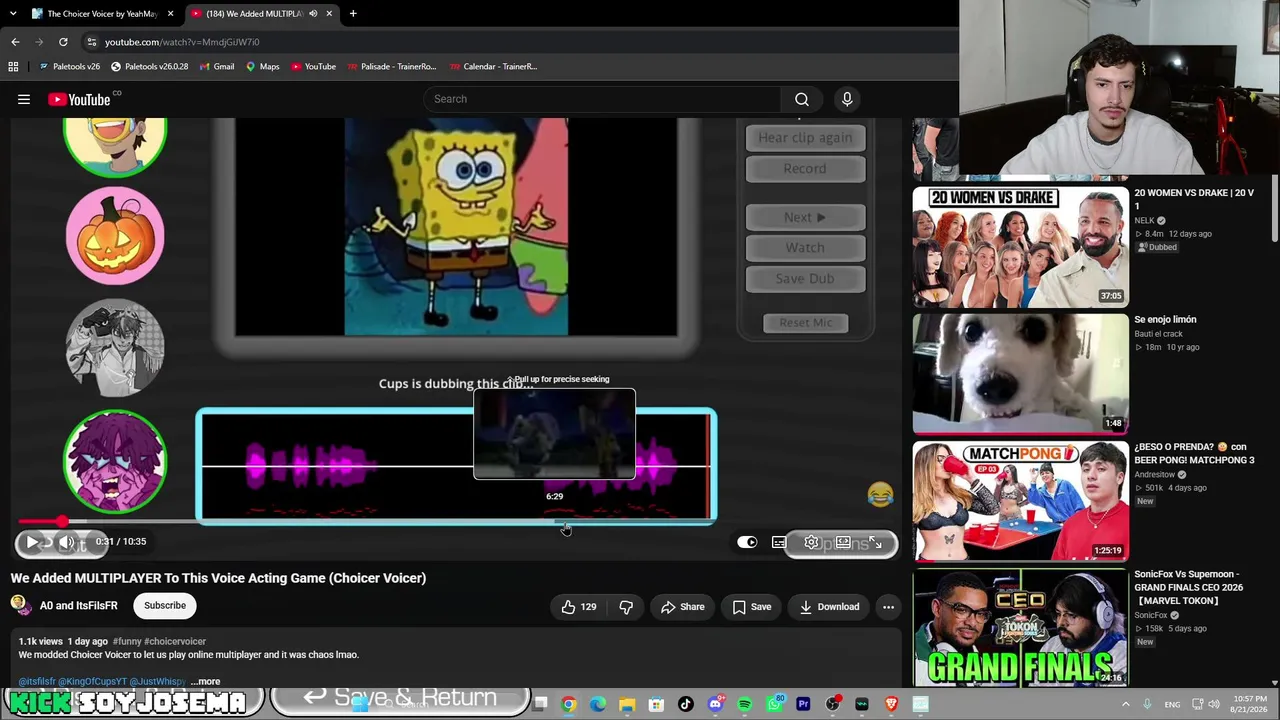
Task: Launch Microsoft Edge from the taskbar
Action: pyautogui.click(x=598, y=704)
